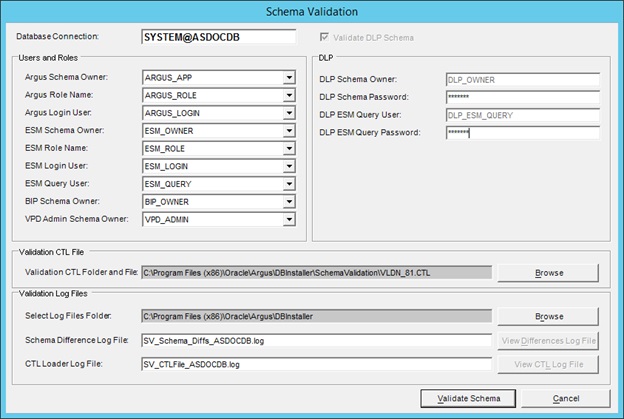Click the DLP Schema Owner field
Image resolution: width=624 pixels, height=419 pixels.
[x=523, y=80]
